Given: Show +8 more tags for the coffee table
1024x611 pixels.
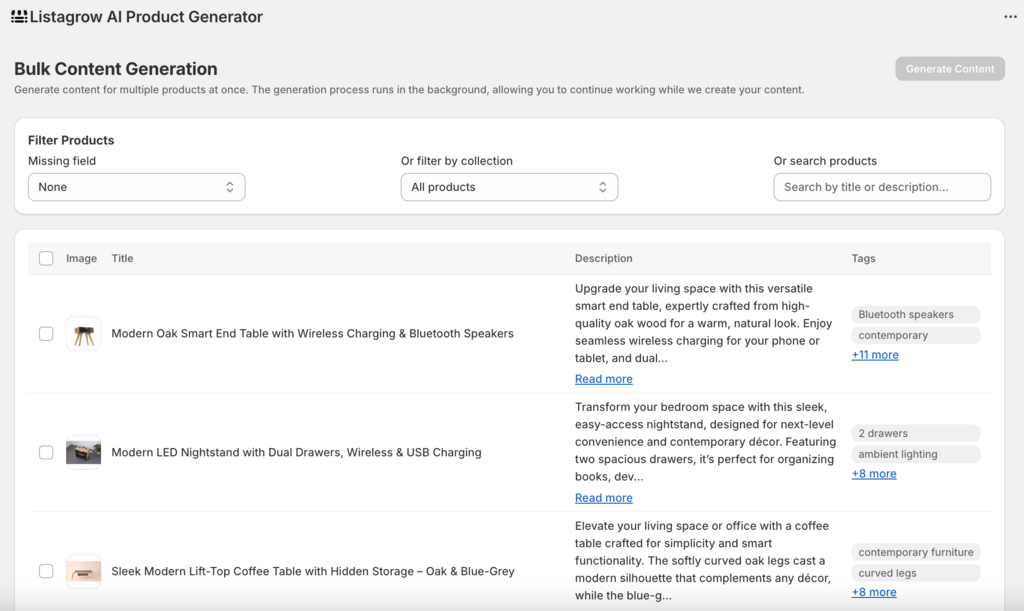Looking at the screenshot, I should tap(874, 592).
